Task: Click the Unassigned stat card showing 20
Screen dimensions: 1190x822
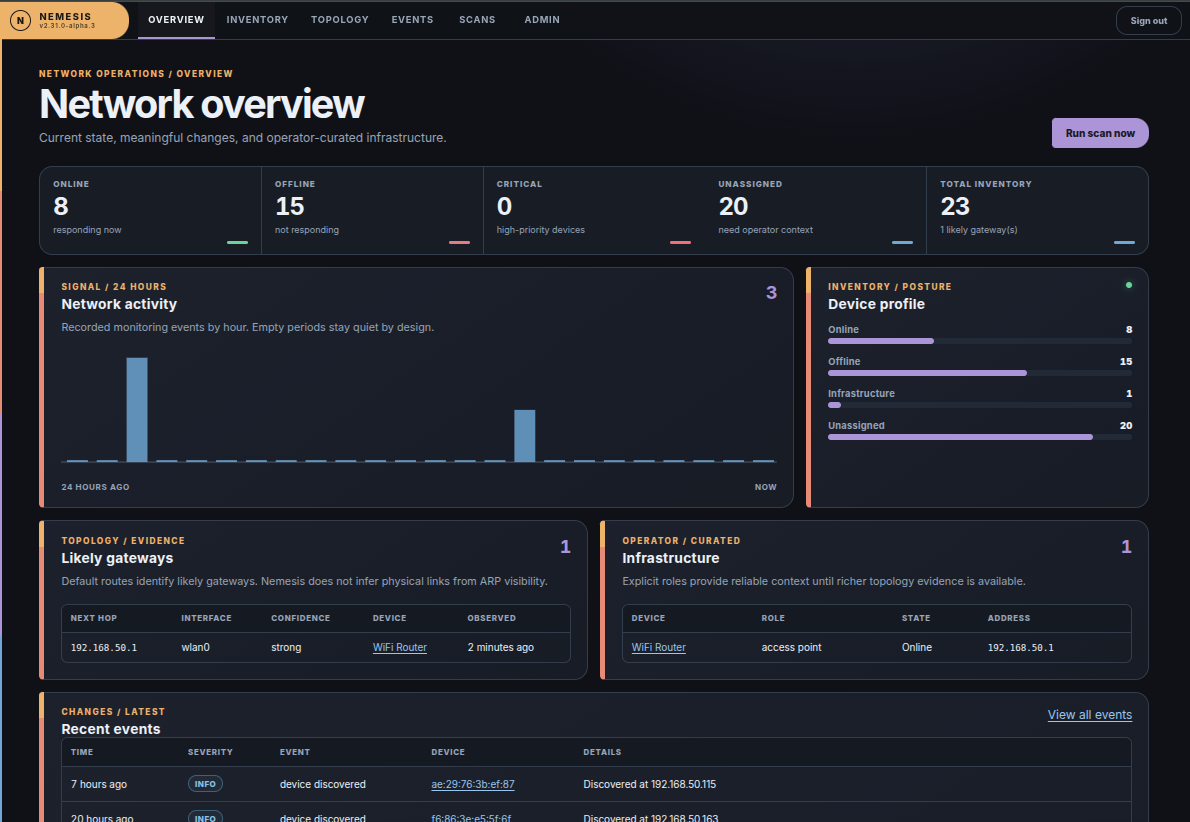Action: point(815,210)
